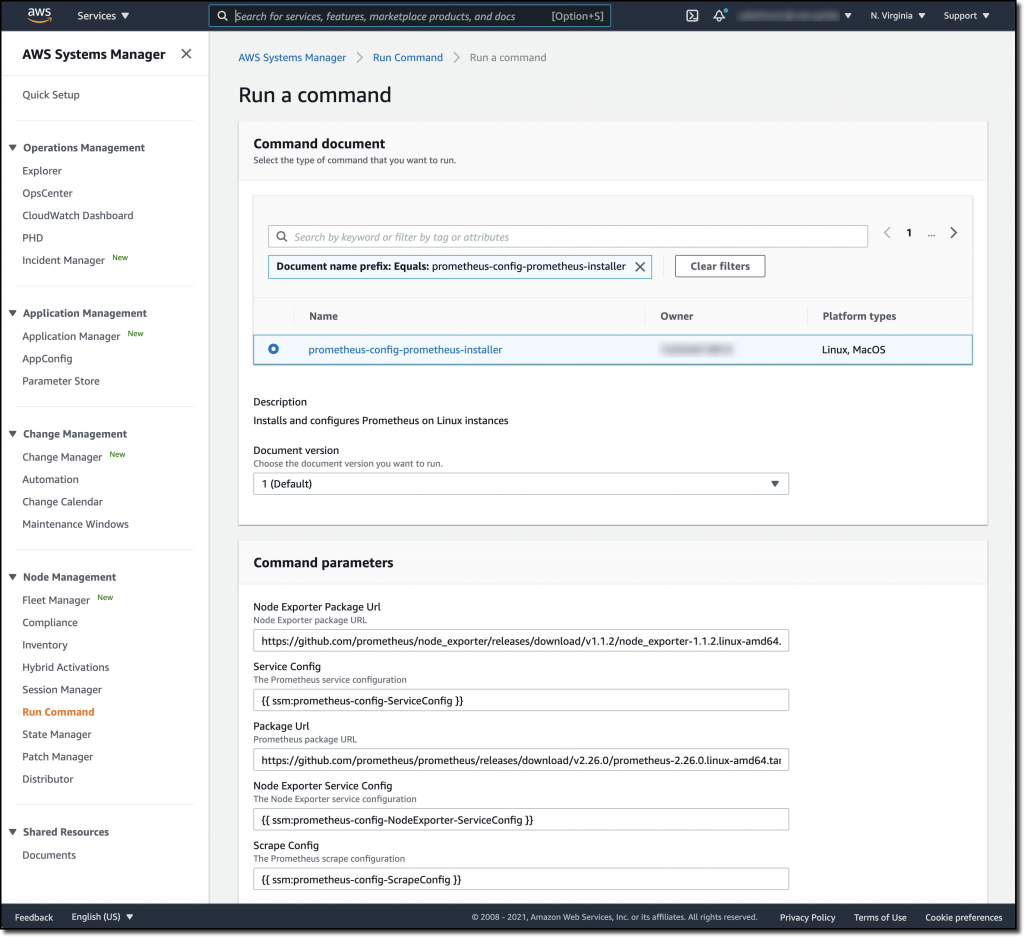Remove the document name prefix filter tag
The height and width of the screenshot is (937, 1024).
[640, 266]
